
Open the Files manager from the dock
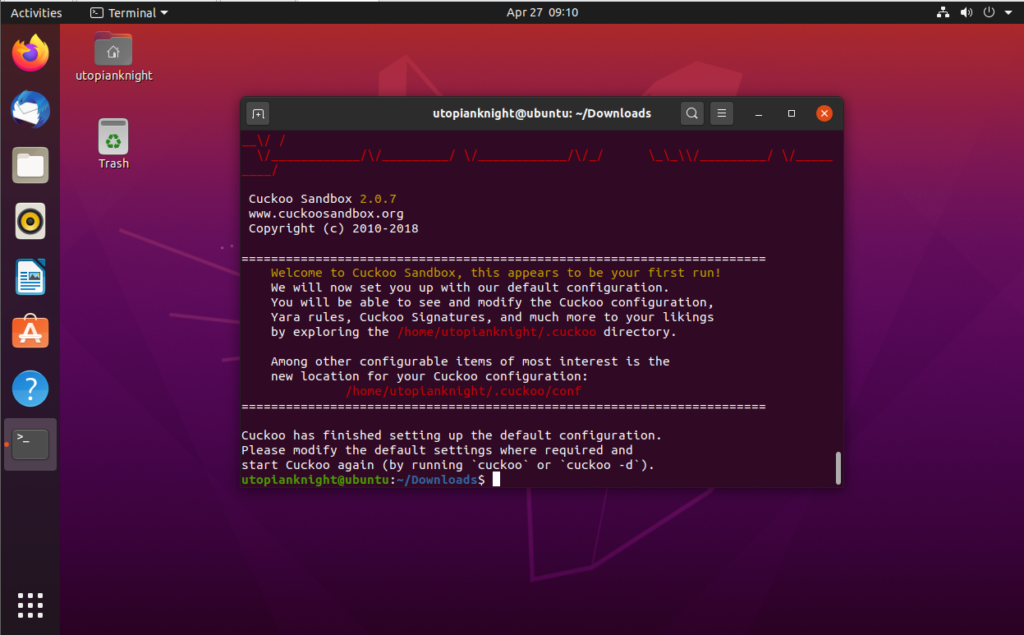pyautogui.click(x=29, y=165)
